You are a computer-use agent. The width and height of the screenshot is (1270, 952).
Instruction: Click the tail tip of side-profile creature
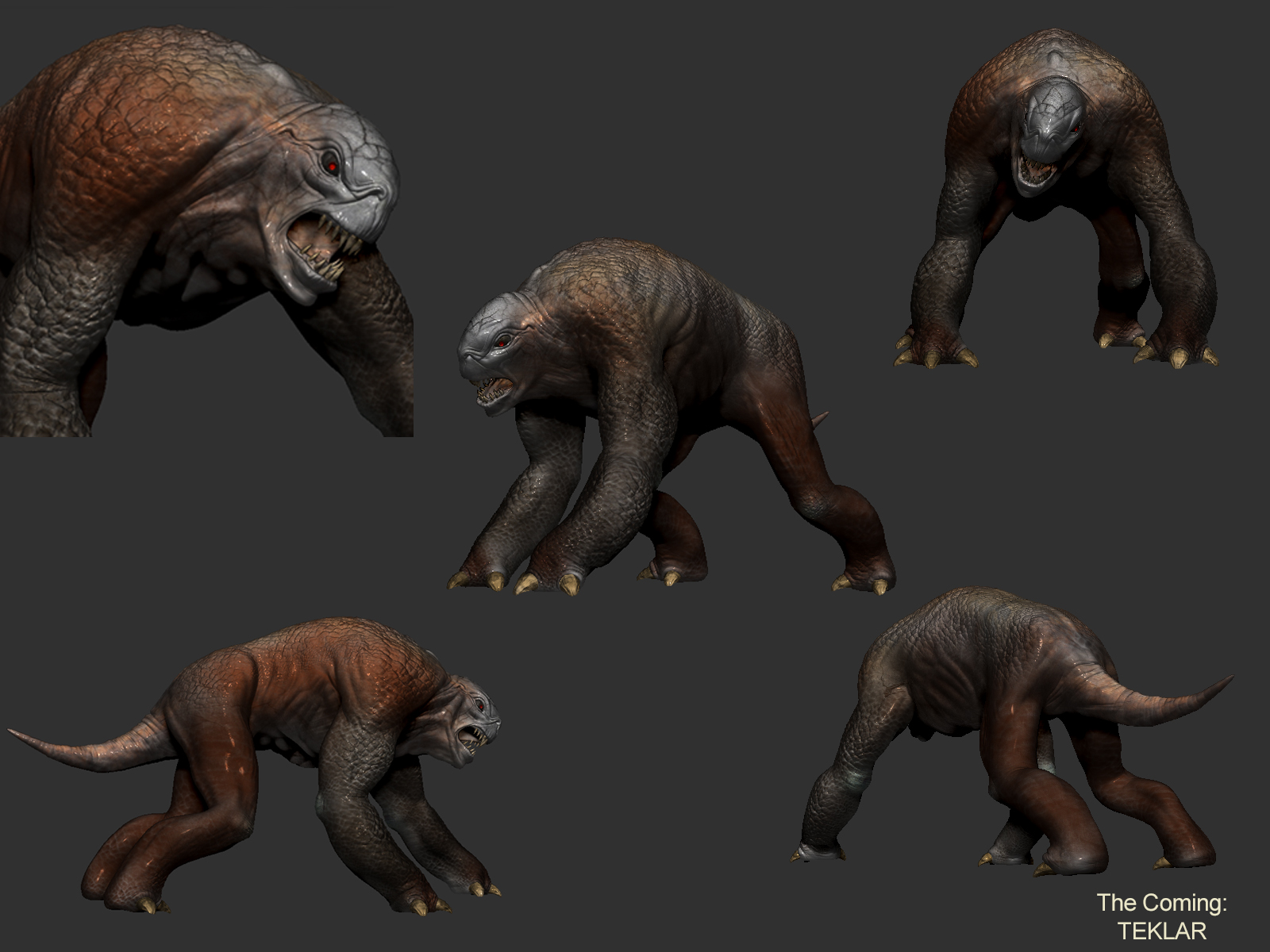click(16, 733)
